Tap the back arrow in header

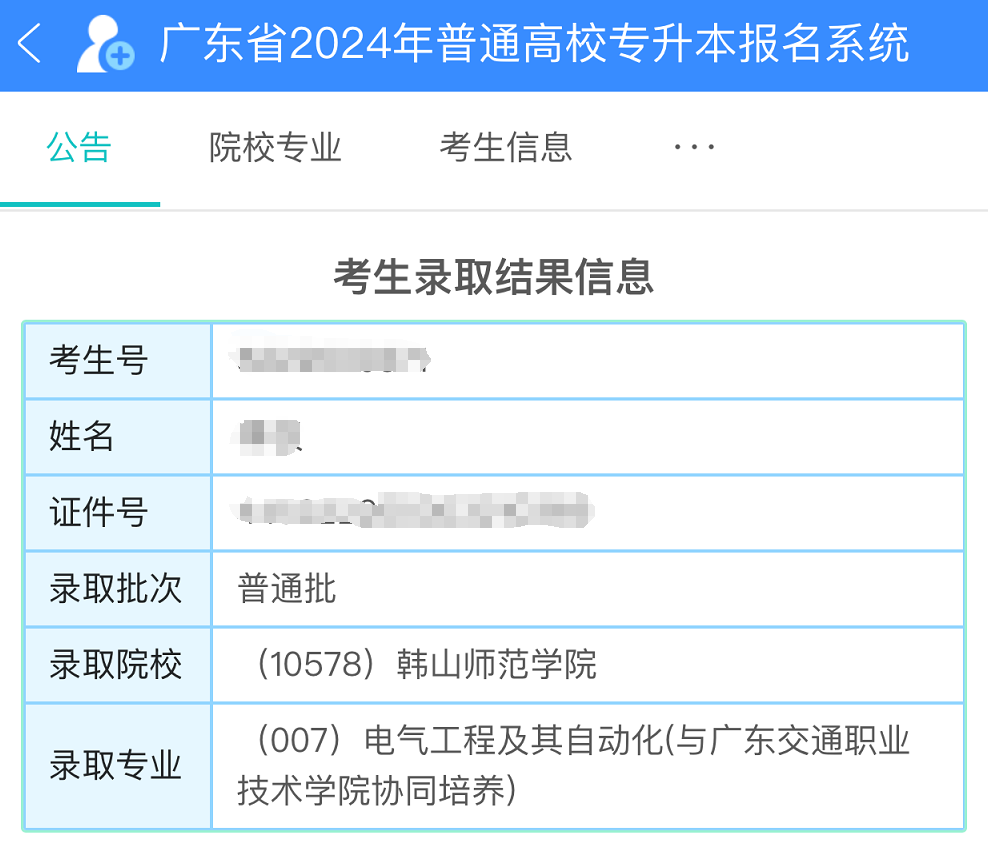(x=30, y=45)
